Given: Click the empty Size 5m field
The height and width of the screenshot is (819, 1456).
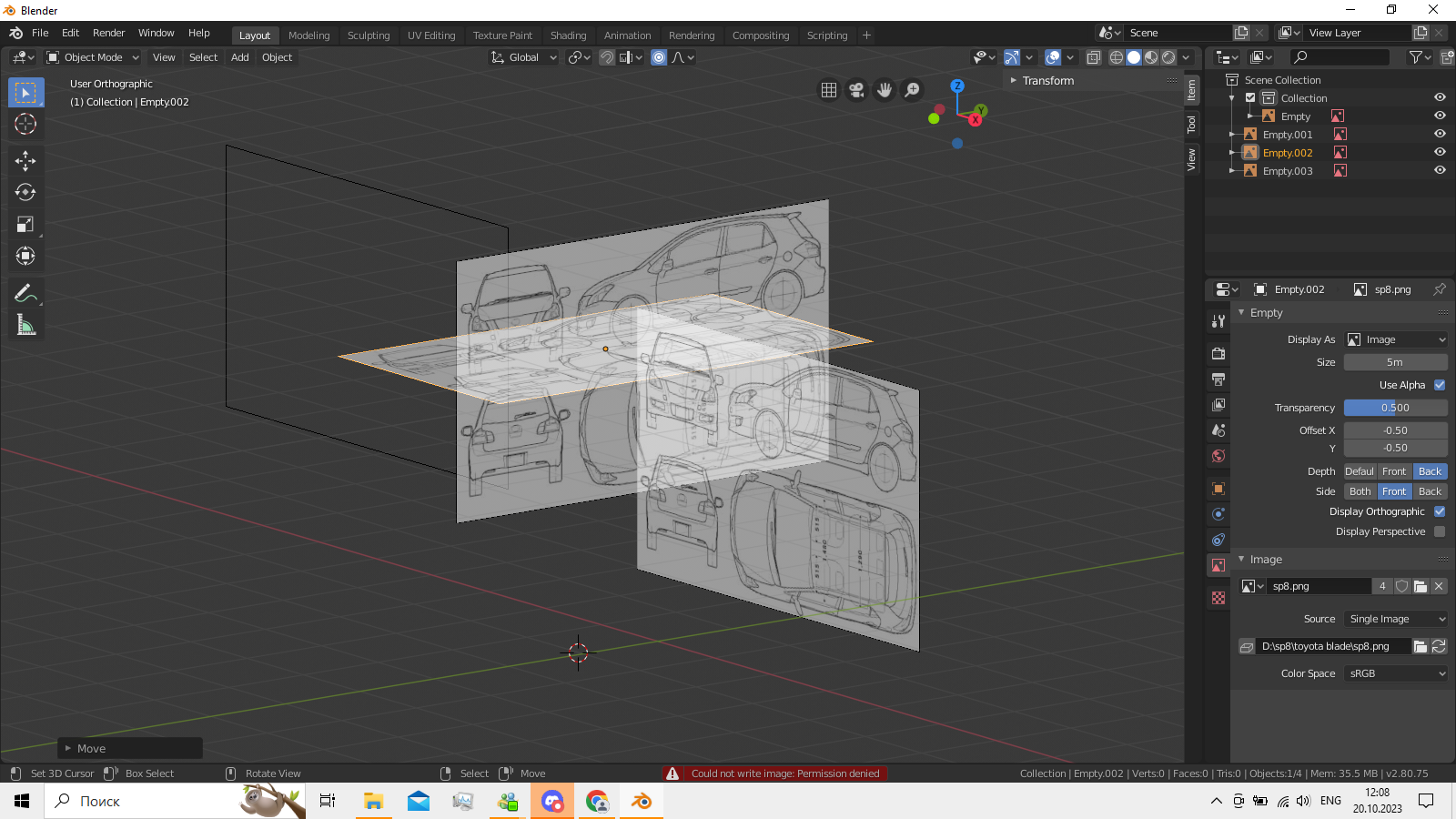Looking at the screenshot, I should tap(1396, 362).
